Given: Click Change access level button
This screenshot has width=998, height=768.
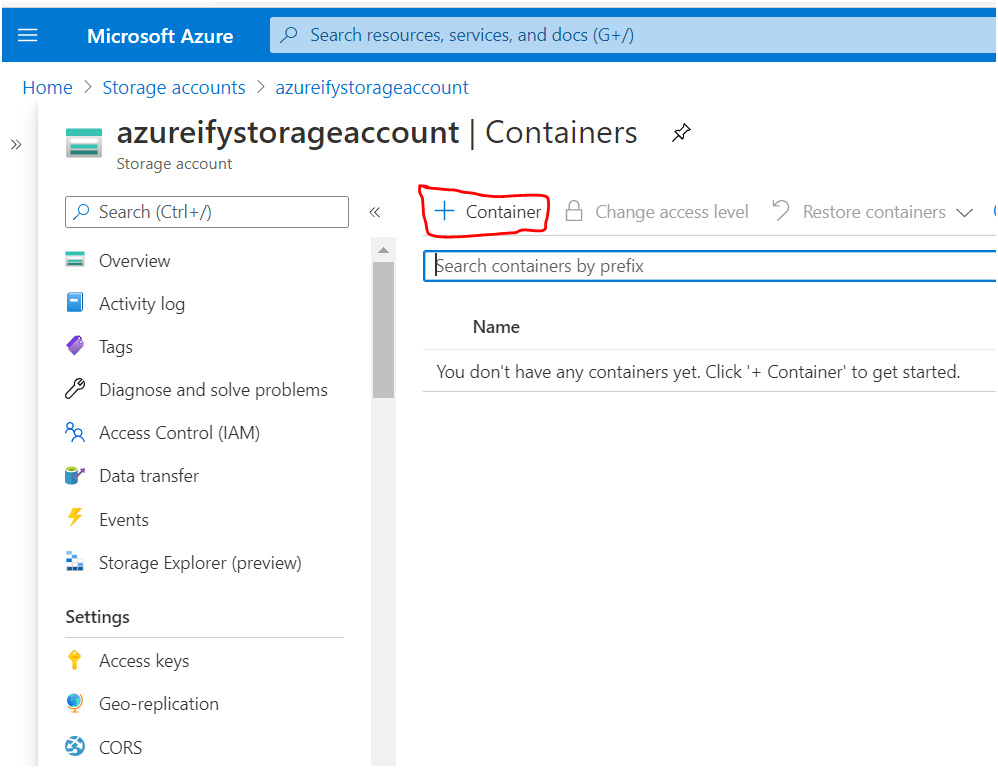Looking at the screenshot, I should coord(657,211).
